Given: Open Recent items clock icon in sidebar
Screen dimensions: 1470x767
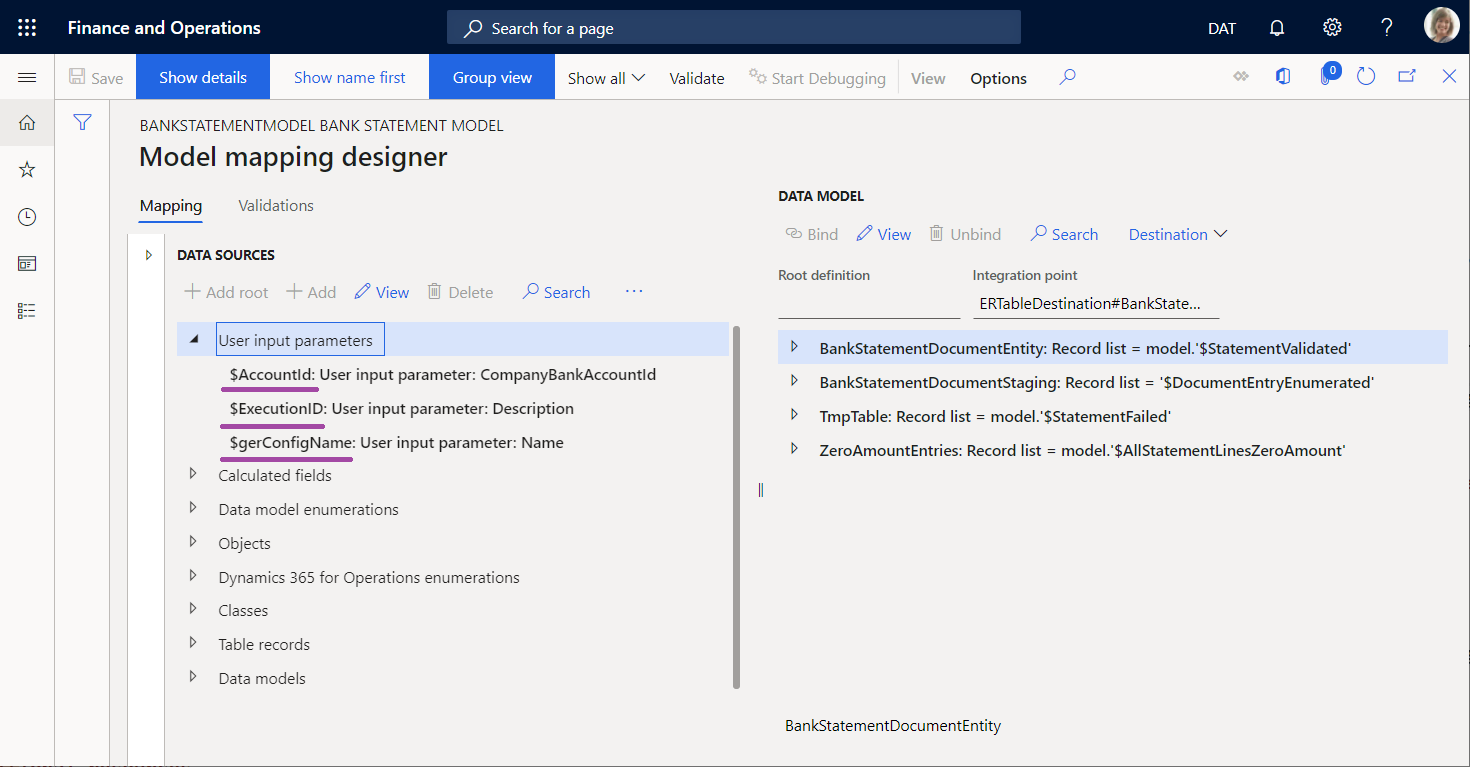Looking at the screenshot, I should (26, 216).
